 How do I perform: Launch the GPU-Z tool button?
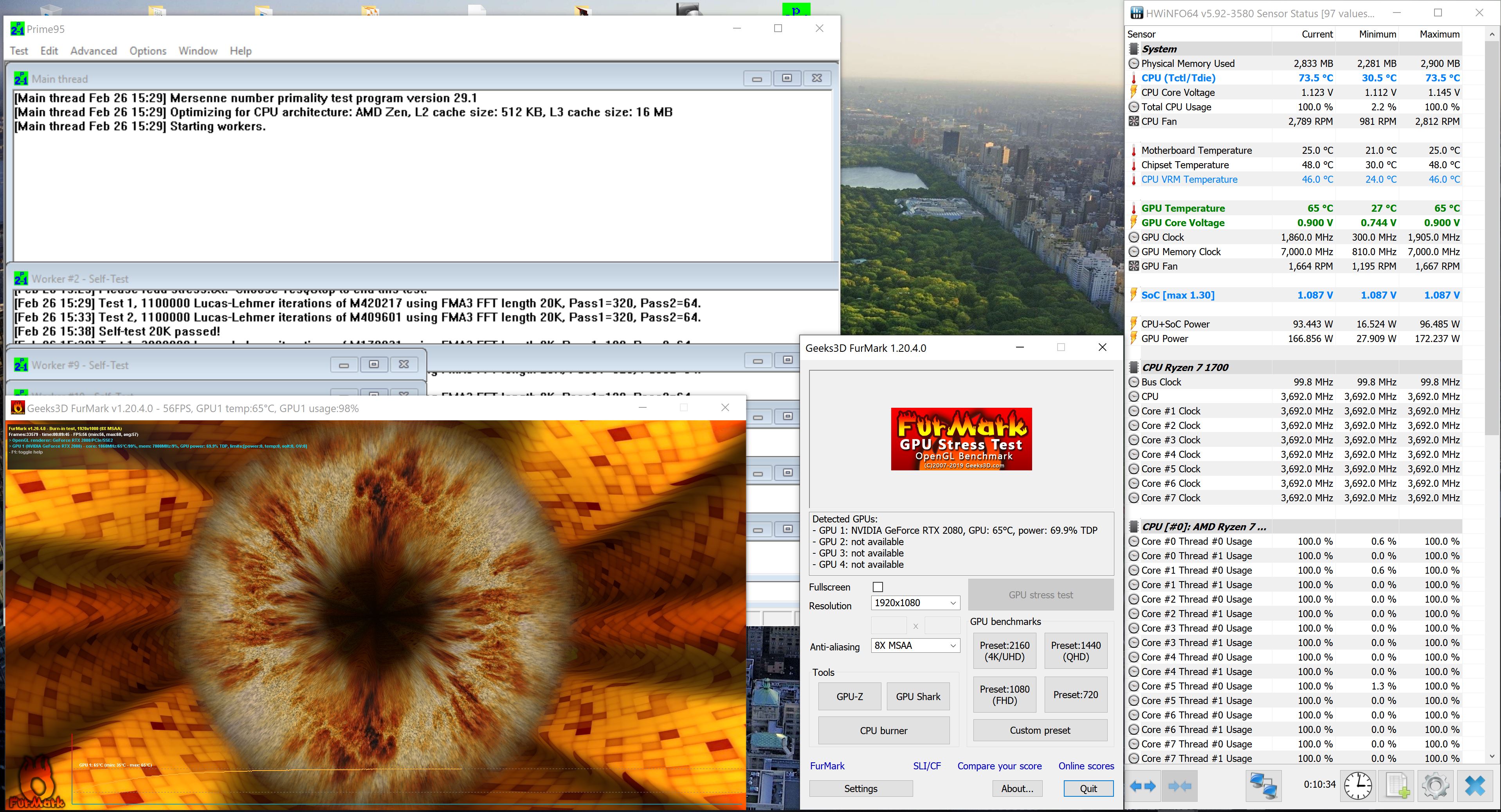pos(850,697)
